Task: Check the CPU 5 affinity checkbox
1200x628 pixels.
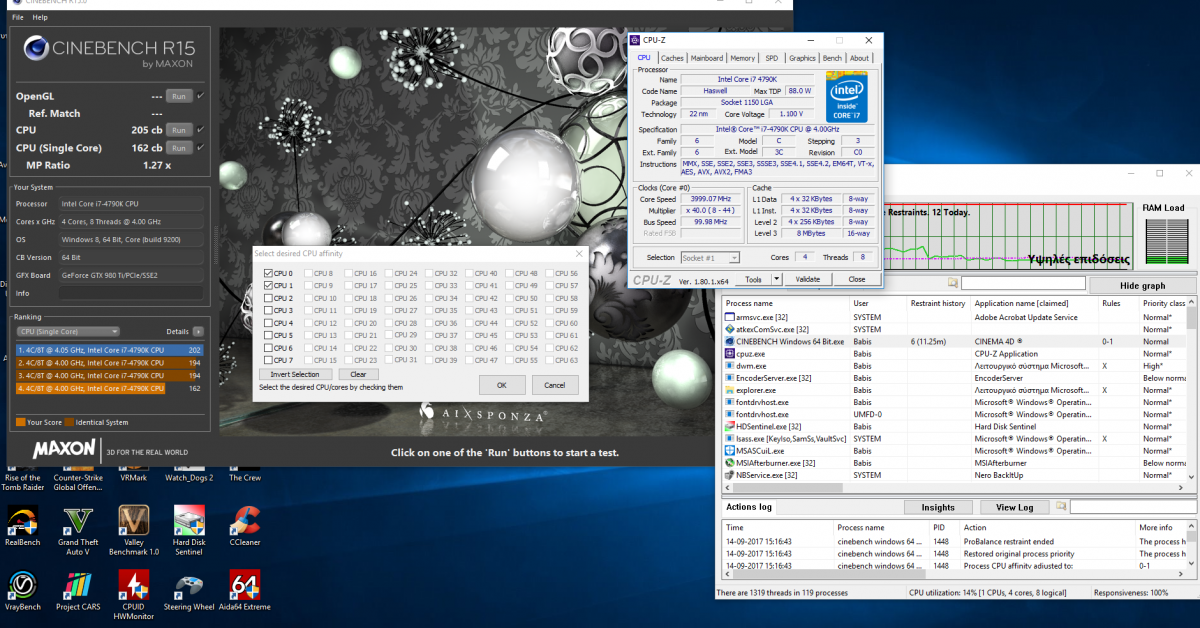Action: [268, 335]
